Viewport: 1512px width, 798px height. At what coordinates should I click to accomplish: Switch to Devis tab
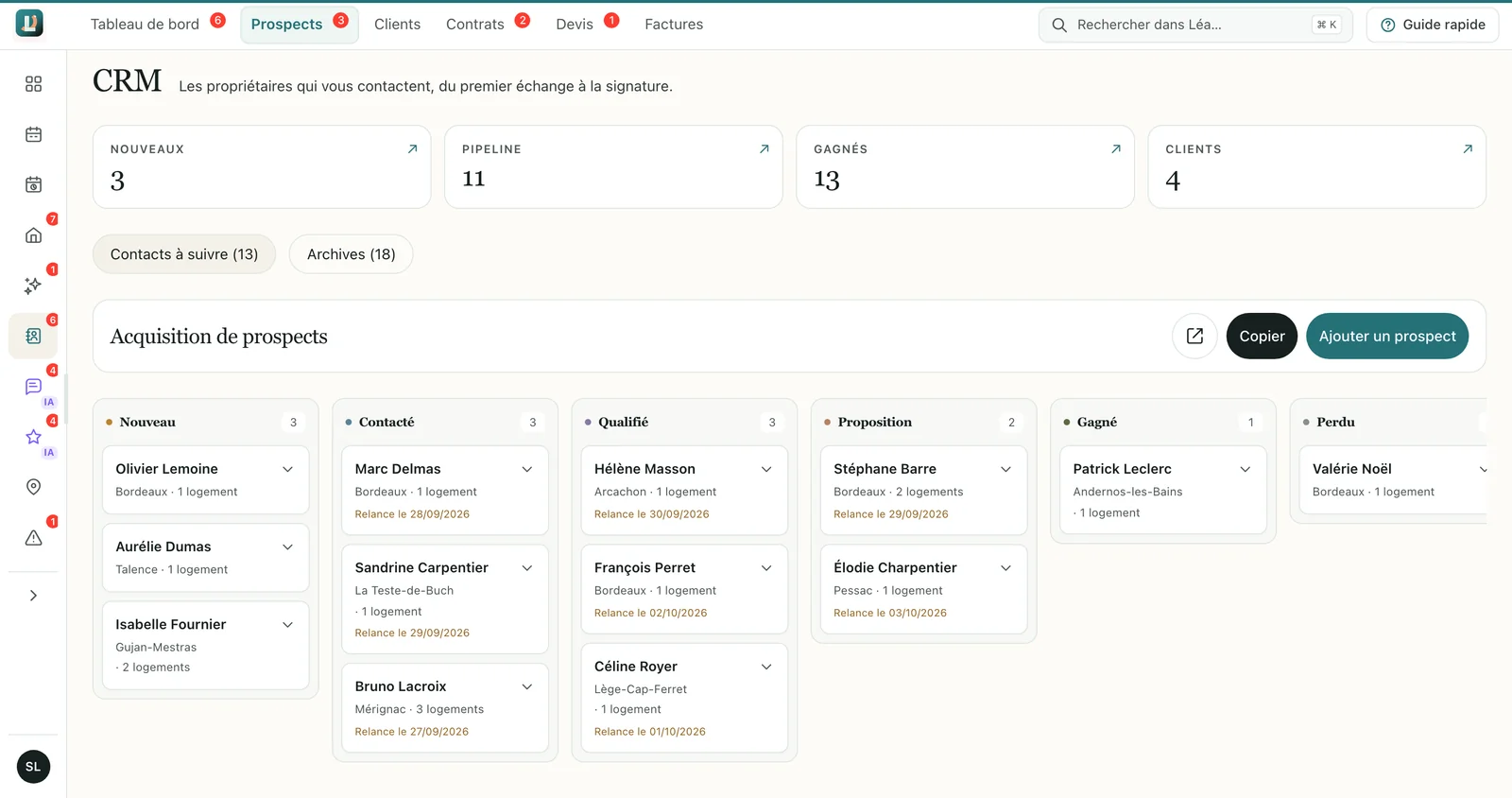point(575,25)
